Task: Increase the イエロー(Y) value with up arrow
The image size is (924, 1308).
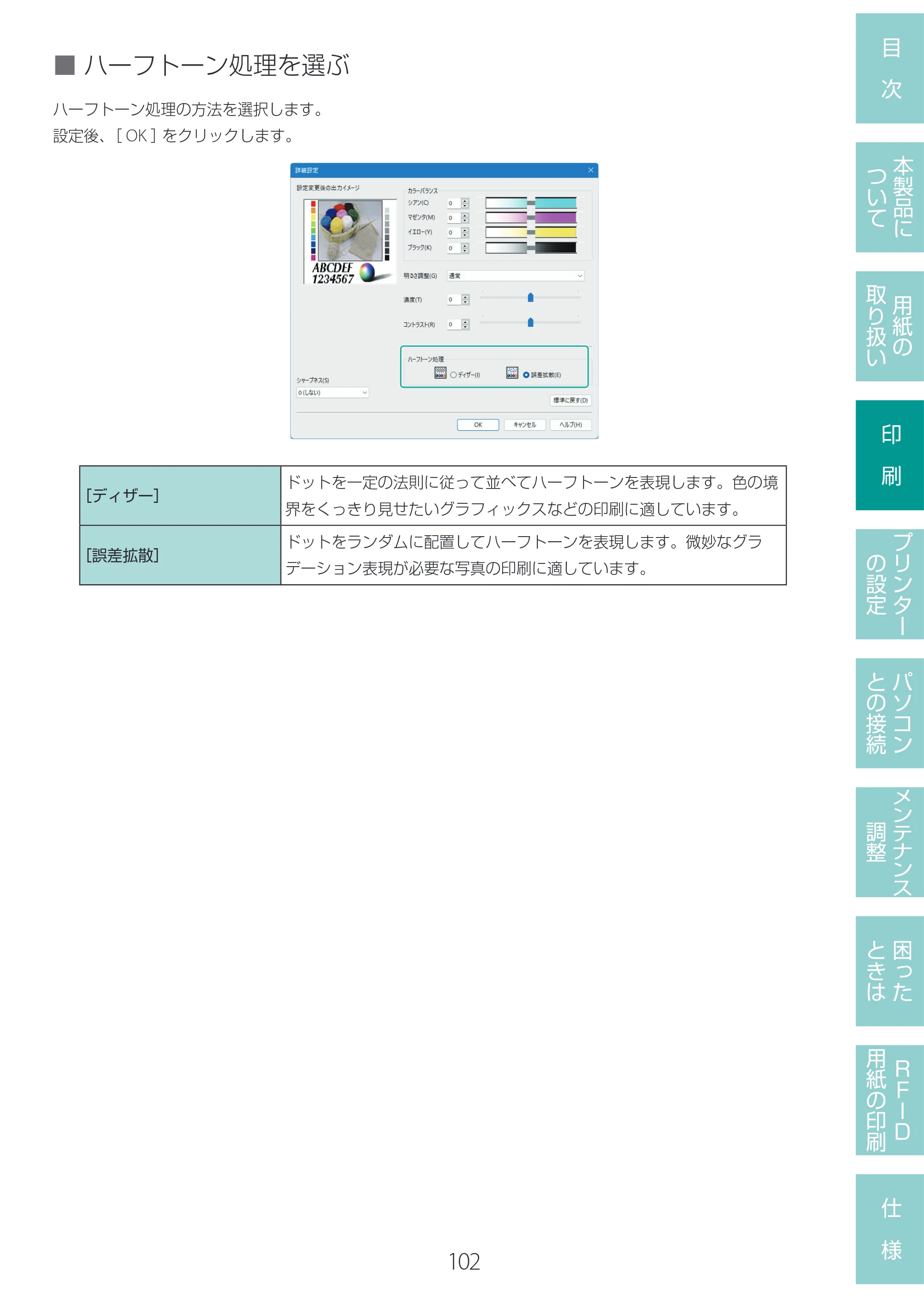Action: (x=465, y=230)
